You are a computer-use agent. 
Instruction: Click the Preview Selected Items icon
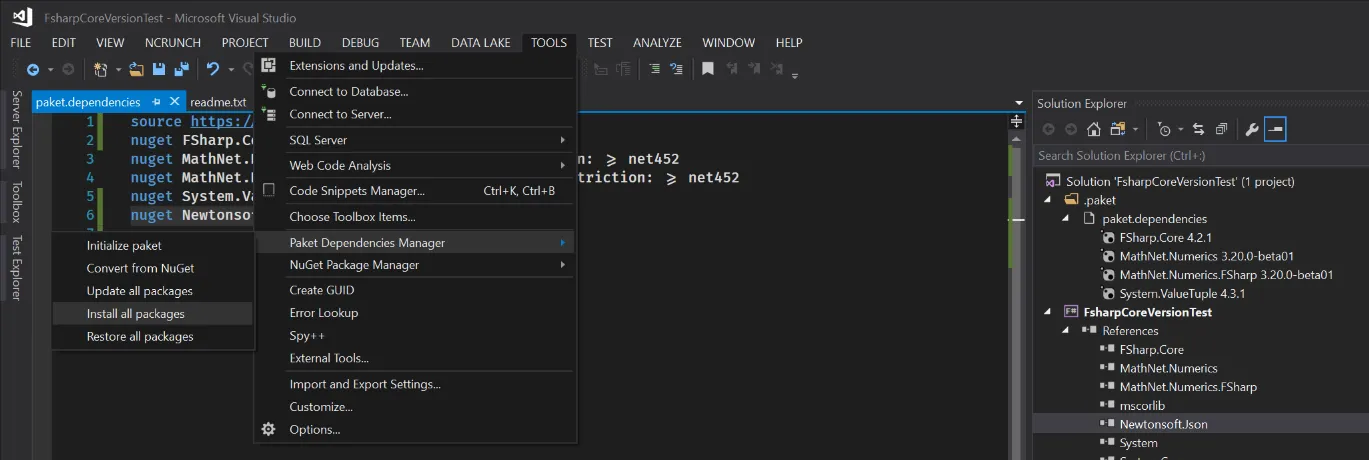tap(1275, 129)
